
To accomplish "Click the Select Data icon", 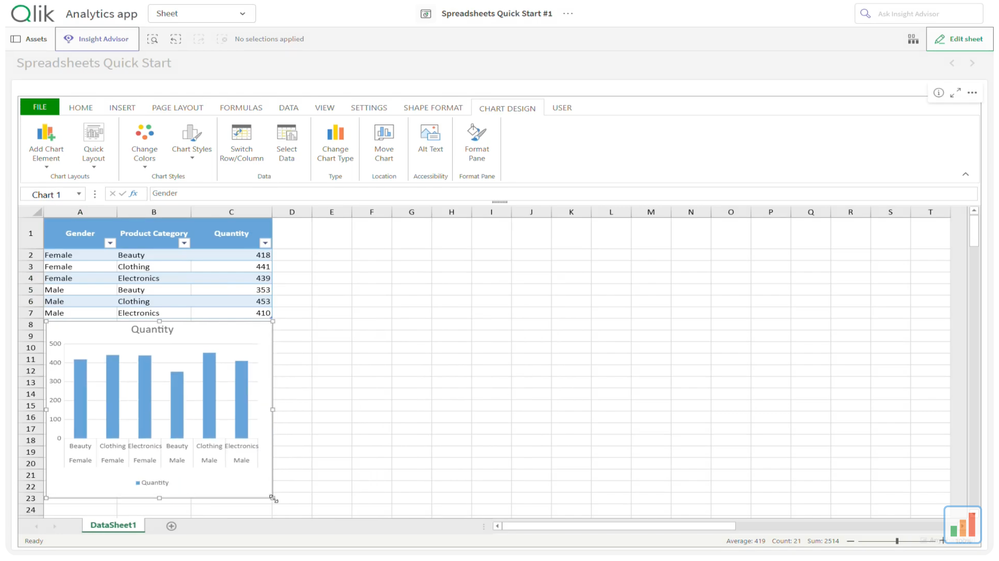I will click(287, 133).
